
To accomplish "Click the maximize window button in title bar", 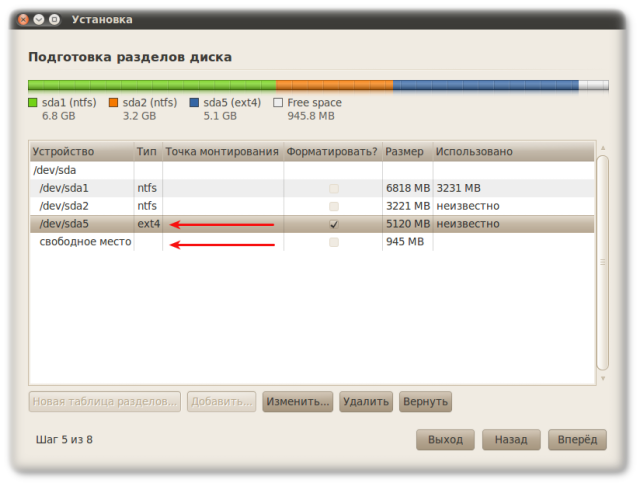I will (x=53, y=18).
